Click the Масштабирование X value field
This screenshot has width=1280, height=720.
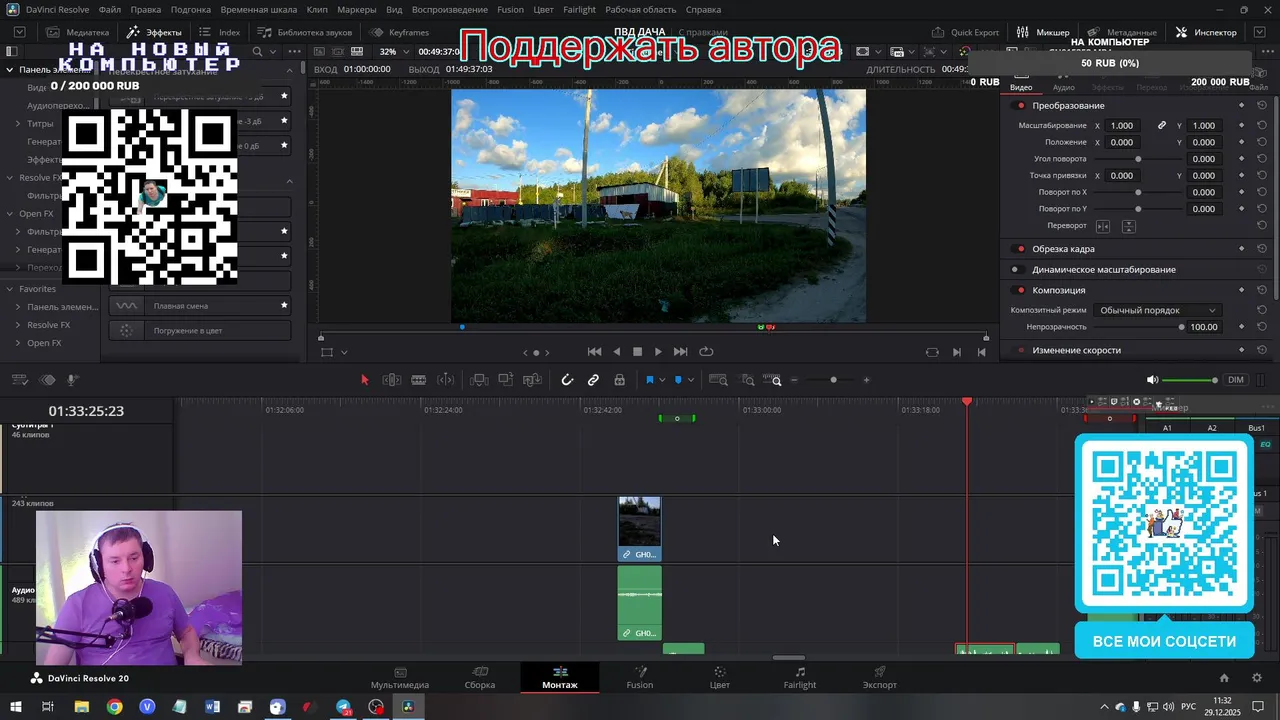tap(1123, 126)
